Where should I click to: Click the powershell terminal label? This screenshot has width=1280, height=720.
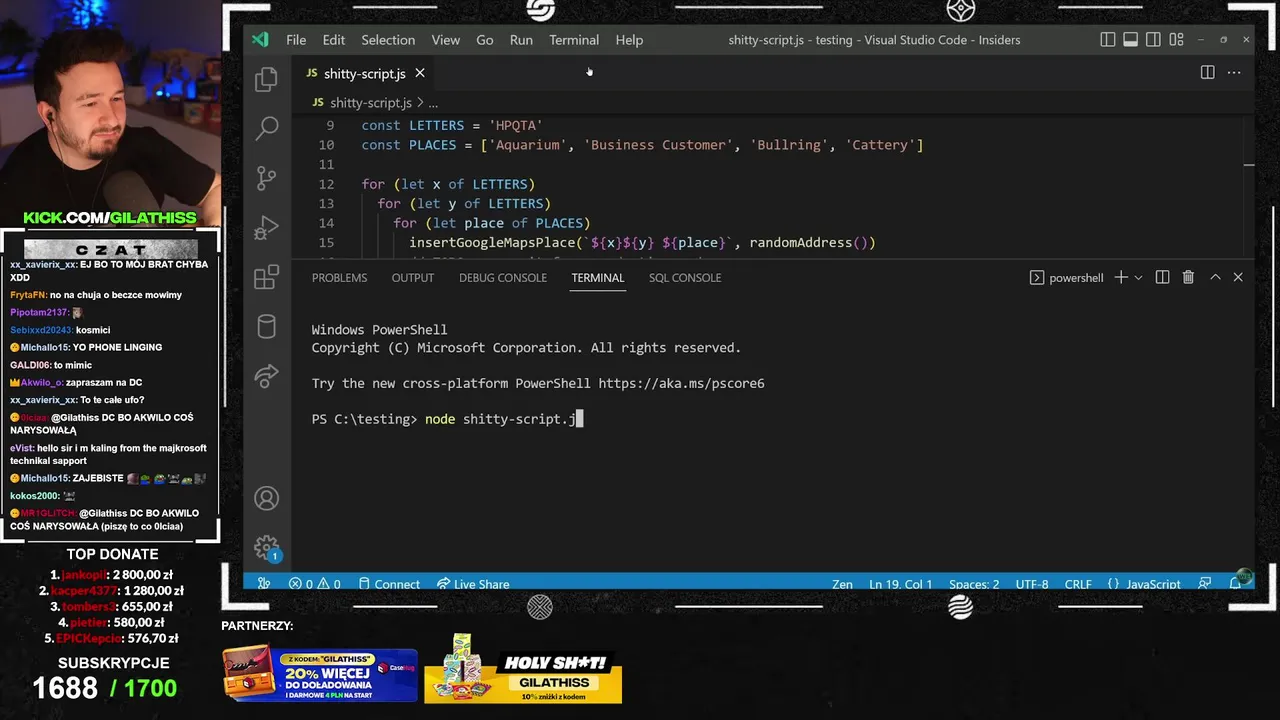click(1067, 278)
